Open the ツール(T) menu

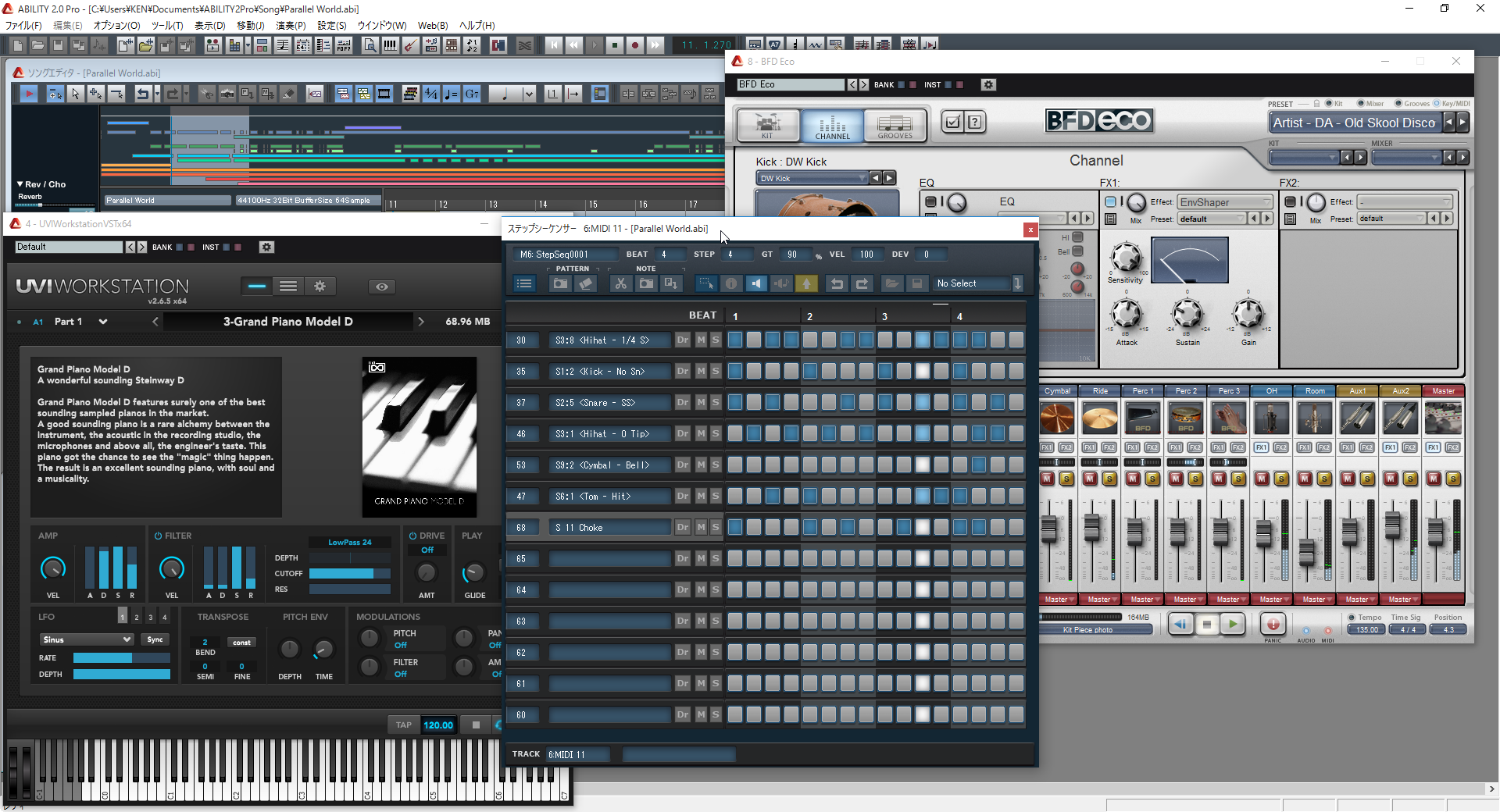167,25
